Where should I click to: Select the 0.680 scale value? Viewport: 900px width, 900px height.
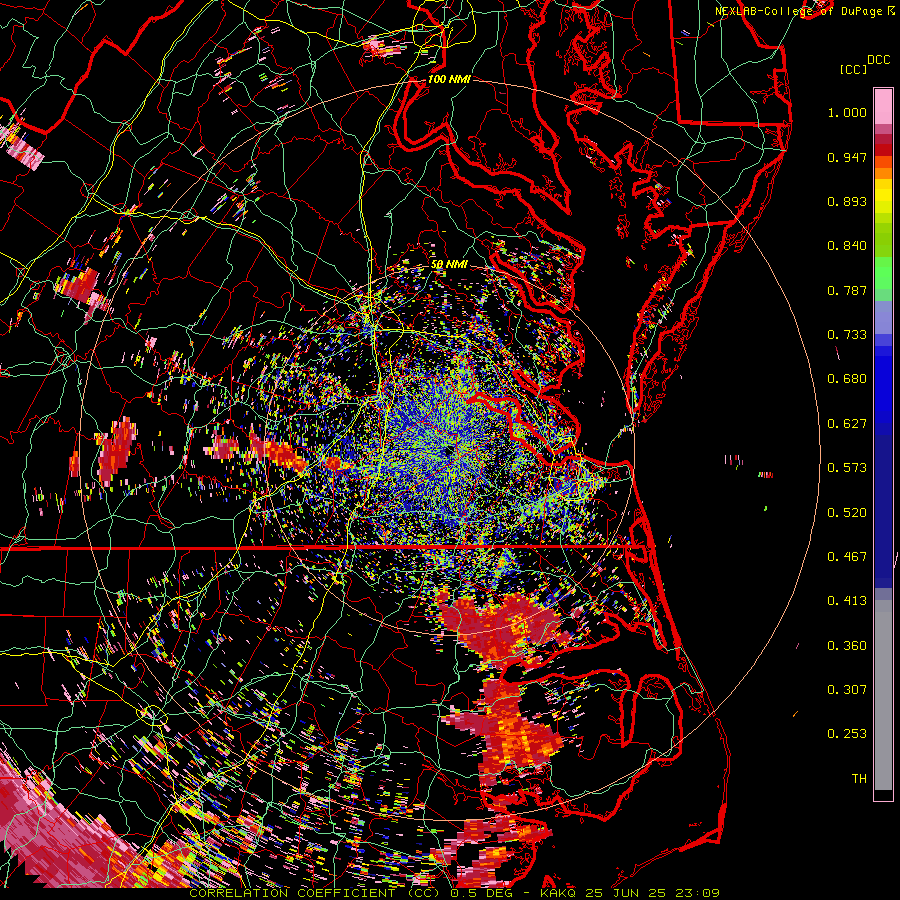(847, 379)
